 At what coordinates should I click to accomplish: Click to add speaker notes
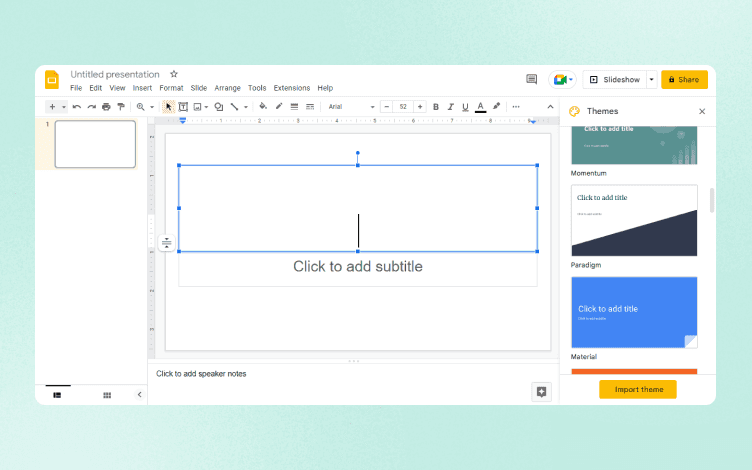201,374
